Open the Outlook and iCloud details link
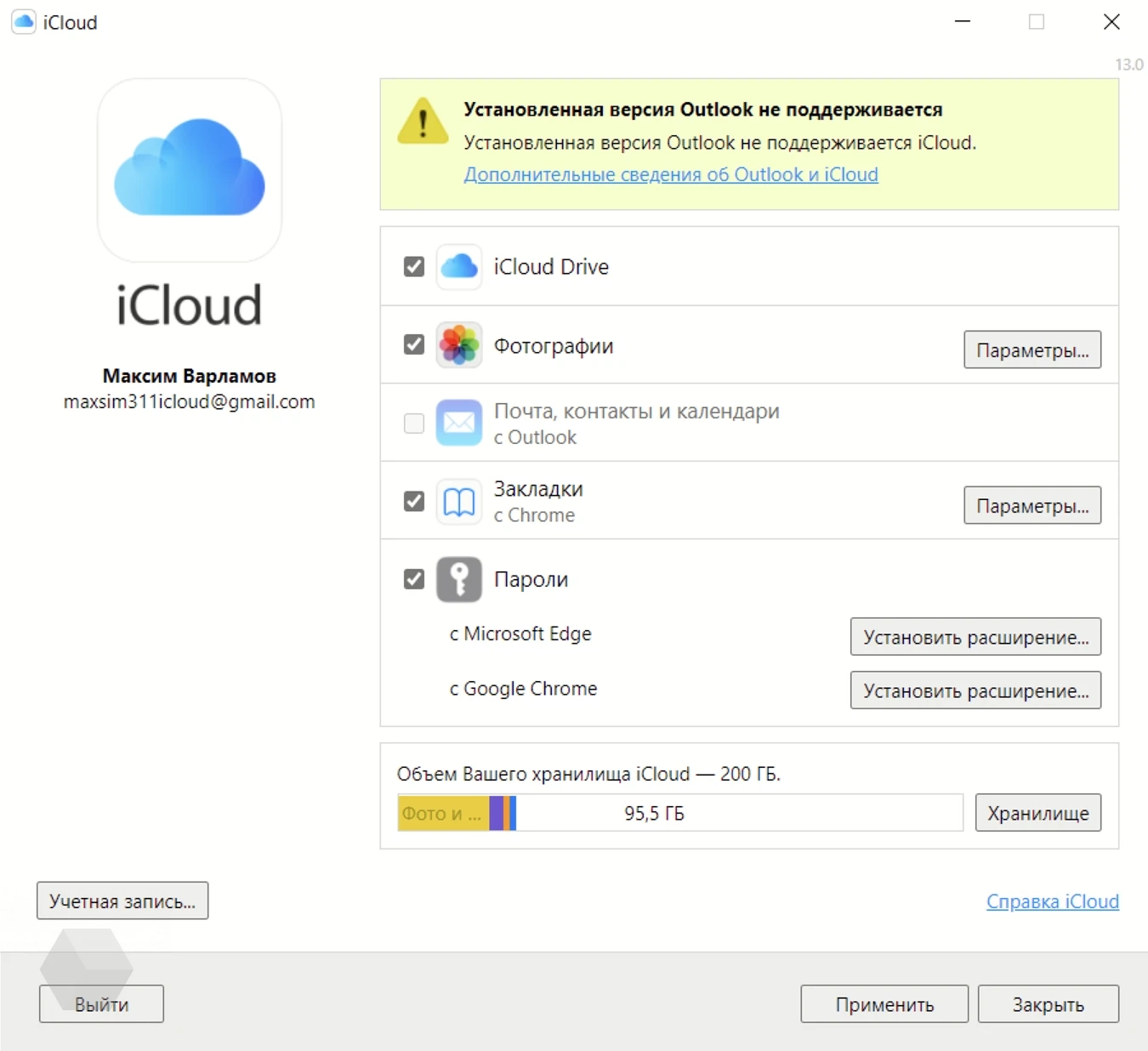Image resolution: width=1148 pixels, height=1051 pixels. [671, 174]
